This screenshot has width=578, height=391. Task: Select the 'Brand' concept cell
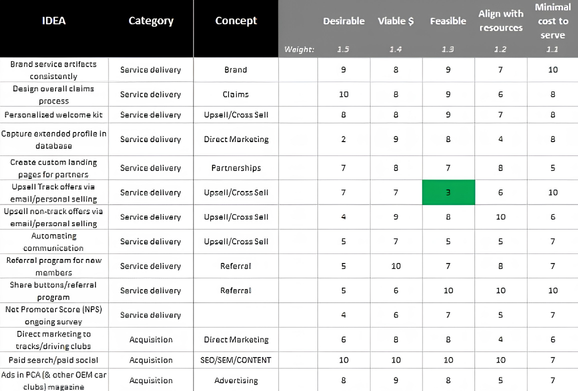click(x=236, y=70)
